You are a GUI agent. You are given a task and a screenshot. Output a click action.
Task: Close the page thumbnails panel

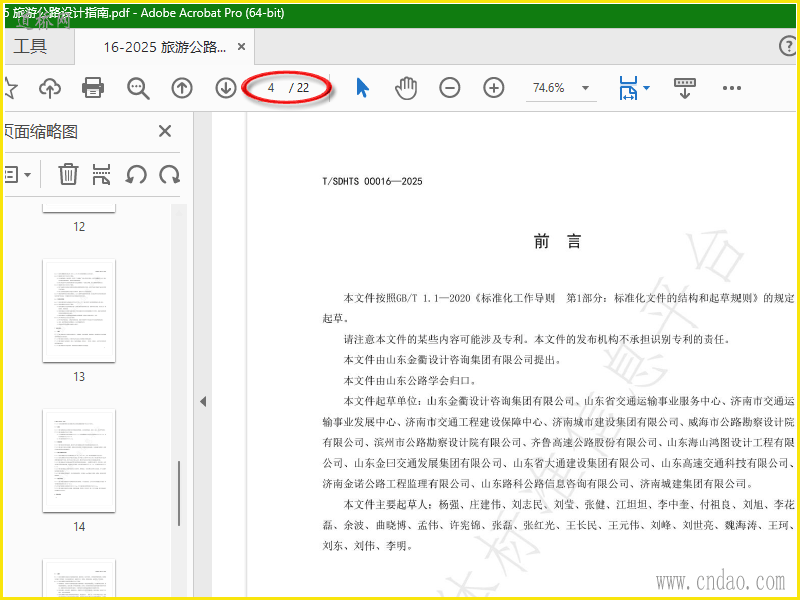pos(165,131)
